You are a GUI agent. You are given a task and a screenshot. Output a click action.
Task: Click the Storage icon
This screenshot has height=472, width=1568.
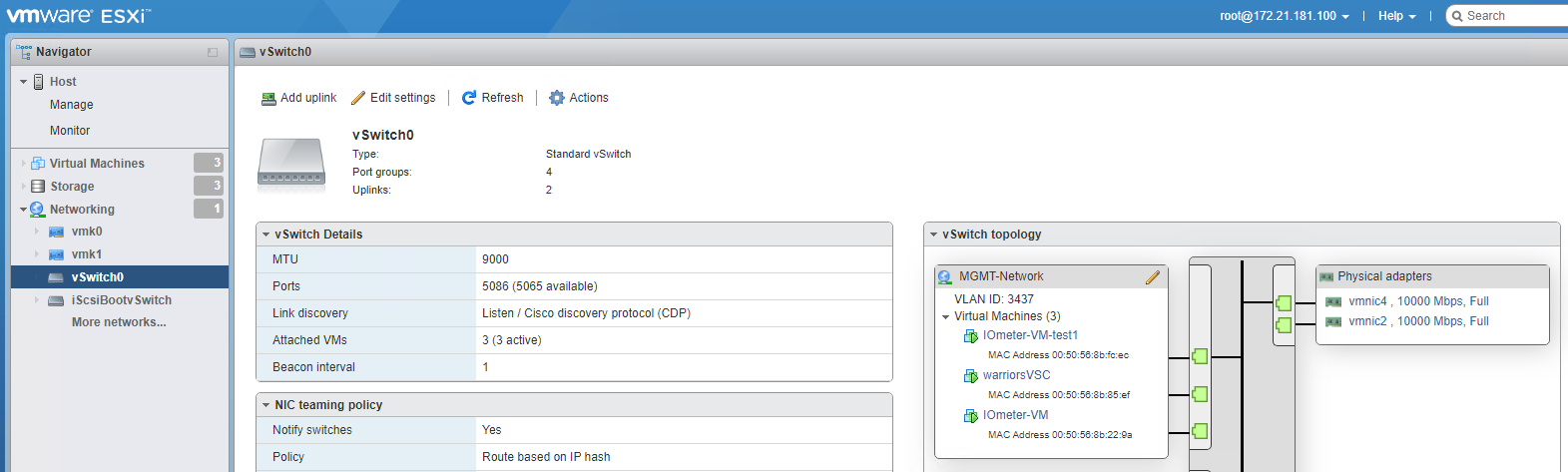point(38,187)
